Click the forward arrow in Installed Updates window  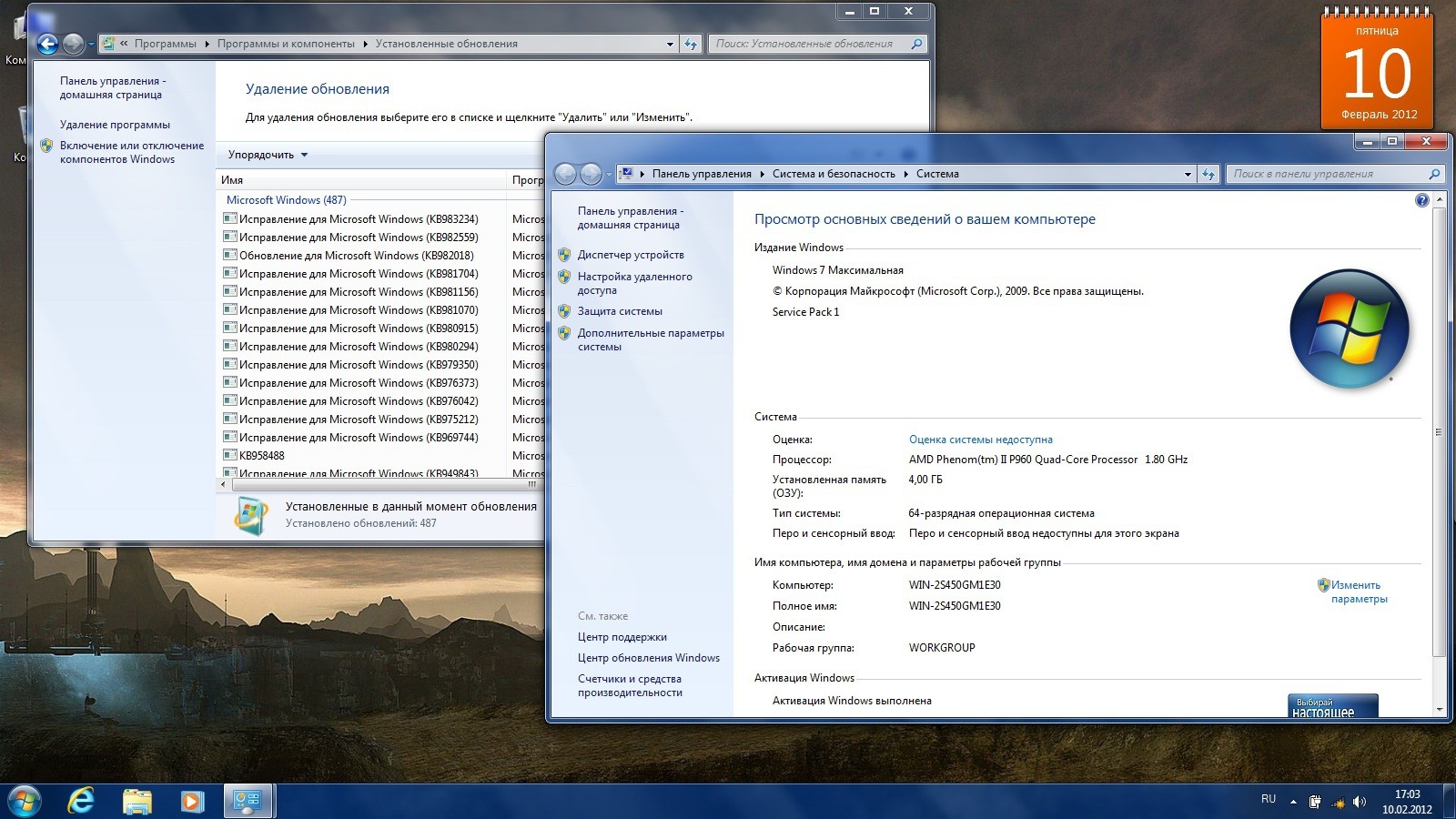tap(74, 44)
